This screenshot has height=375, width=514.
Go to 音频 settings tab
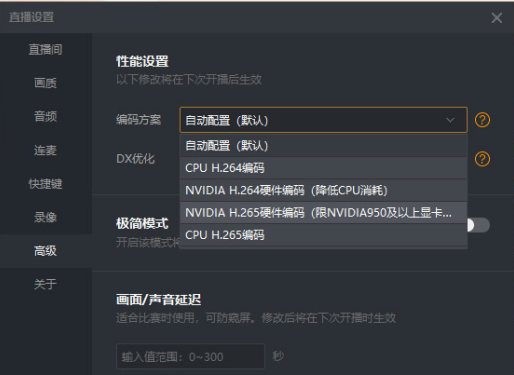pos(46,117)
